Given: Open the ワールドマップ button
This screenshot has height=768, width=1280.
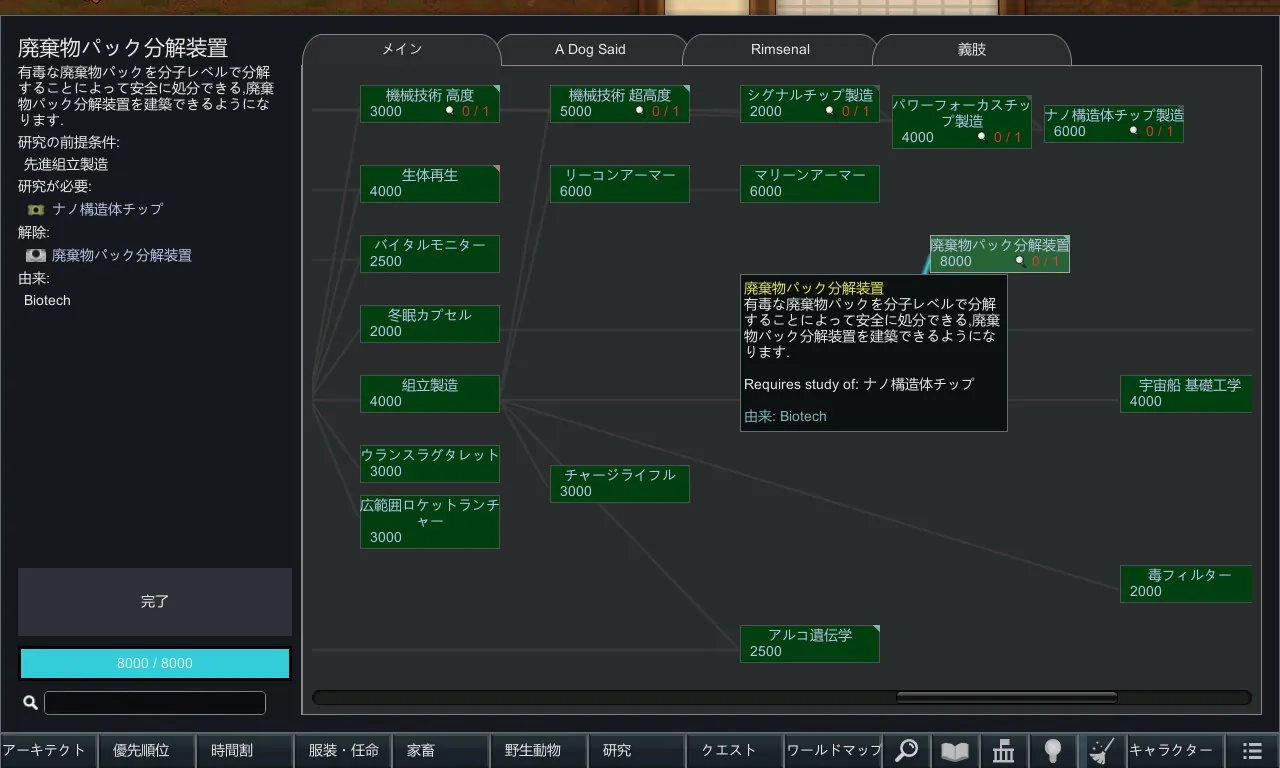Looking at the screenshot, I should click(834, 750).
